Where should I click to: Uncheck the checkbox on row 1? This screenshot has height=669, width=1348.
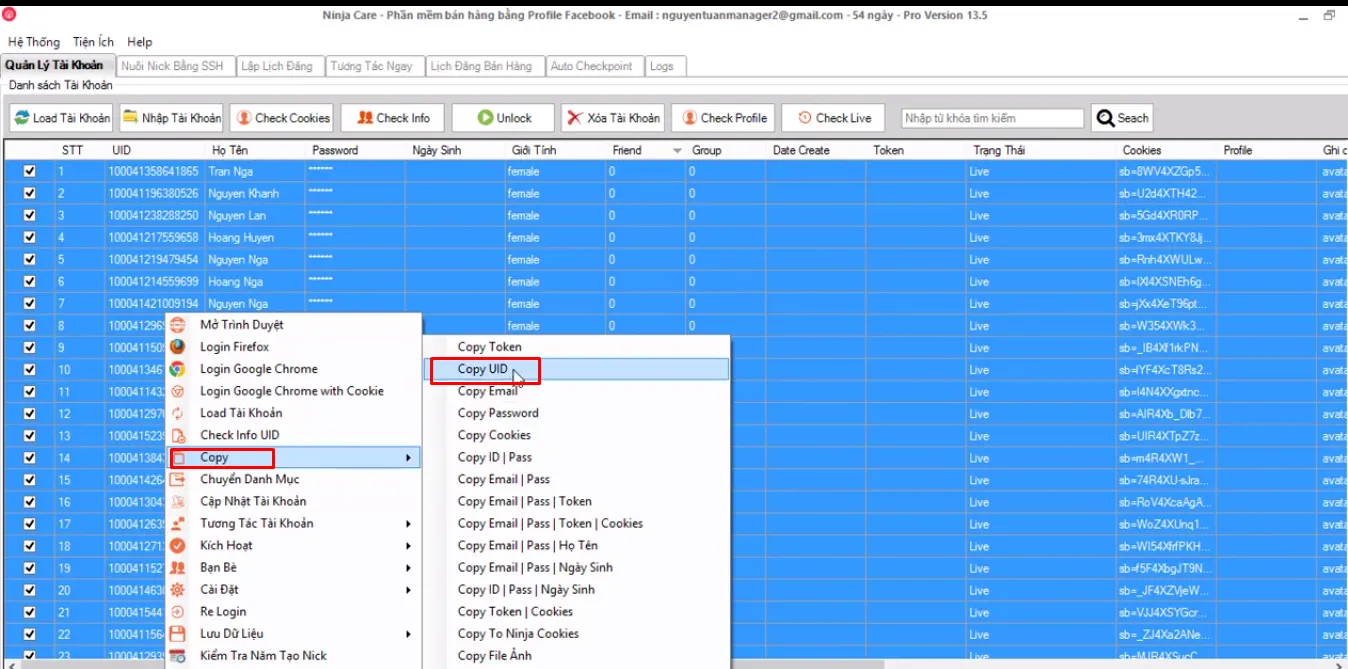(29, 171)
